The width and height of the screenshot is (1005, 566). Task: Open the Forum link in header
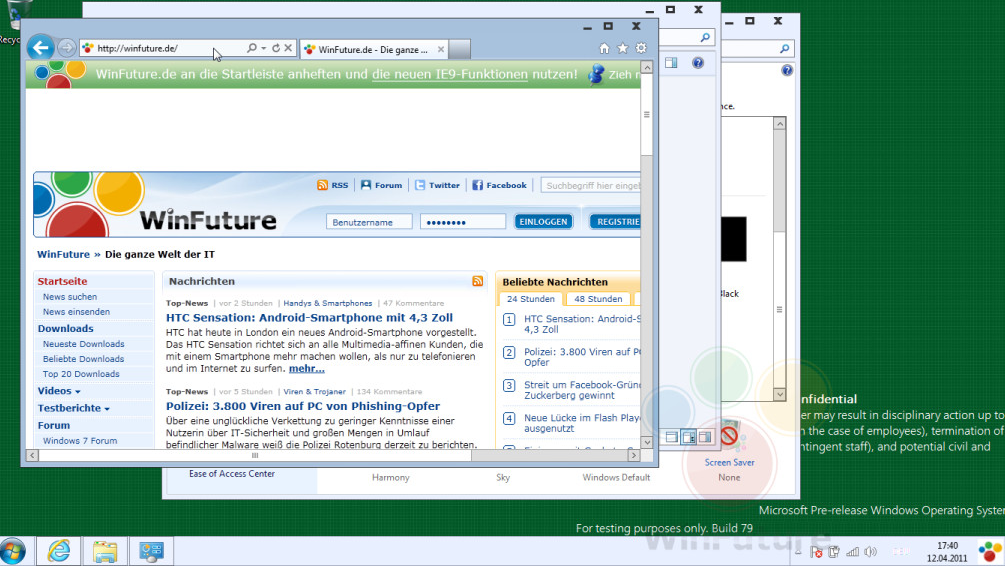pyautogui.click(x=381, y=185)
